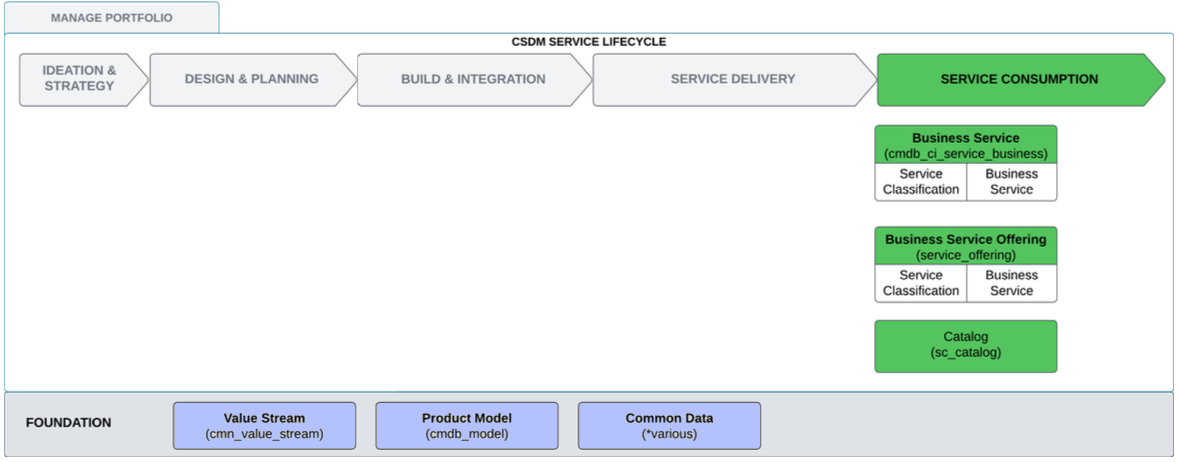
Task: Select the Service Delivery stage arrow
Action: pos(734,79)
